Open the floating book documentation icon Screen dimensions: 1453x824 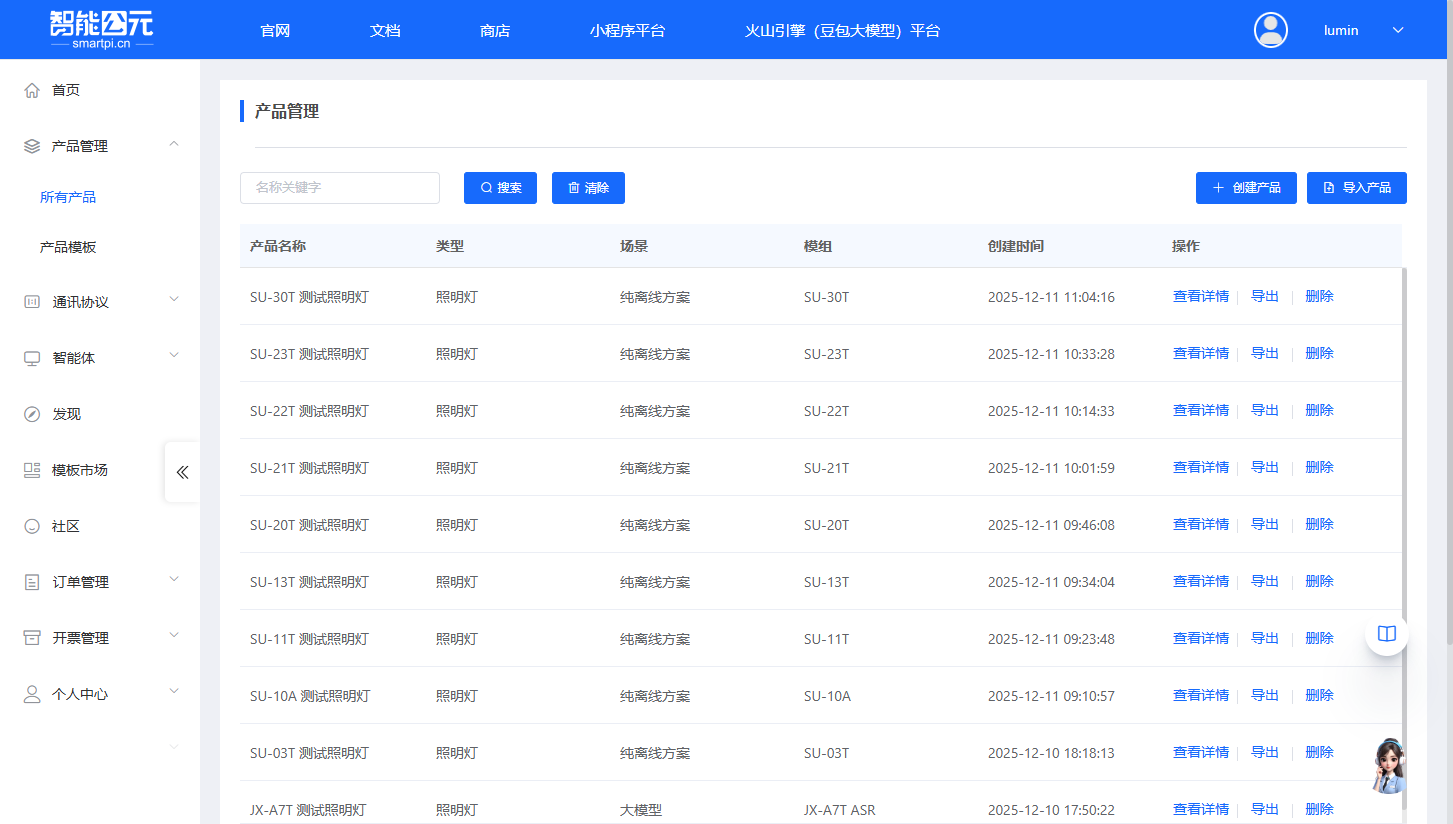[1386, 634]
